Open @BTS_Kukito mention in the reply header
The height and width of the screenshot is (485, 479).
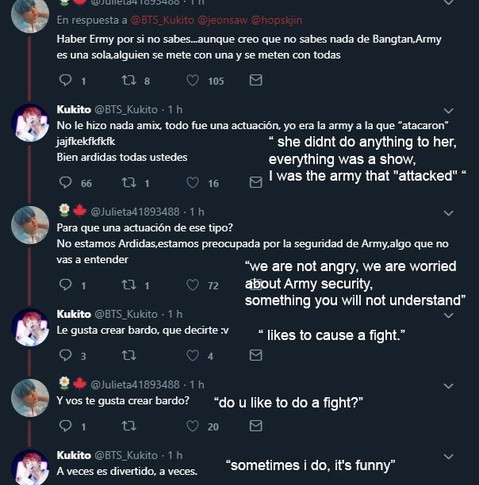click(x=162, y=20)
